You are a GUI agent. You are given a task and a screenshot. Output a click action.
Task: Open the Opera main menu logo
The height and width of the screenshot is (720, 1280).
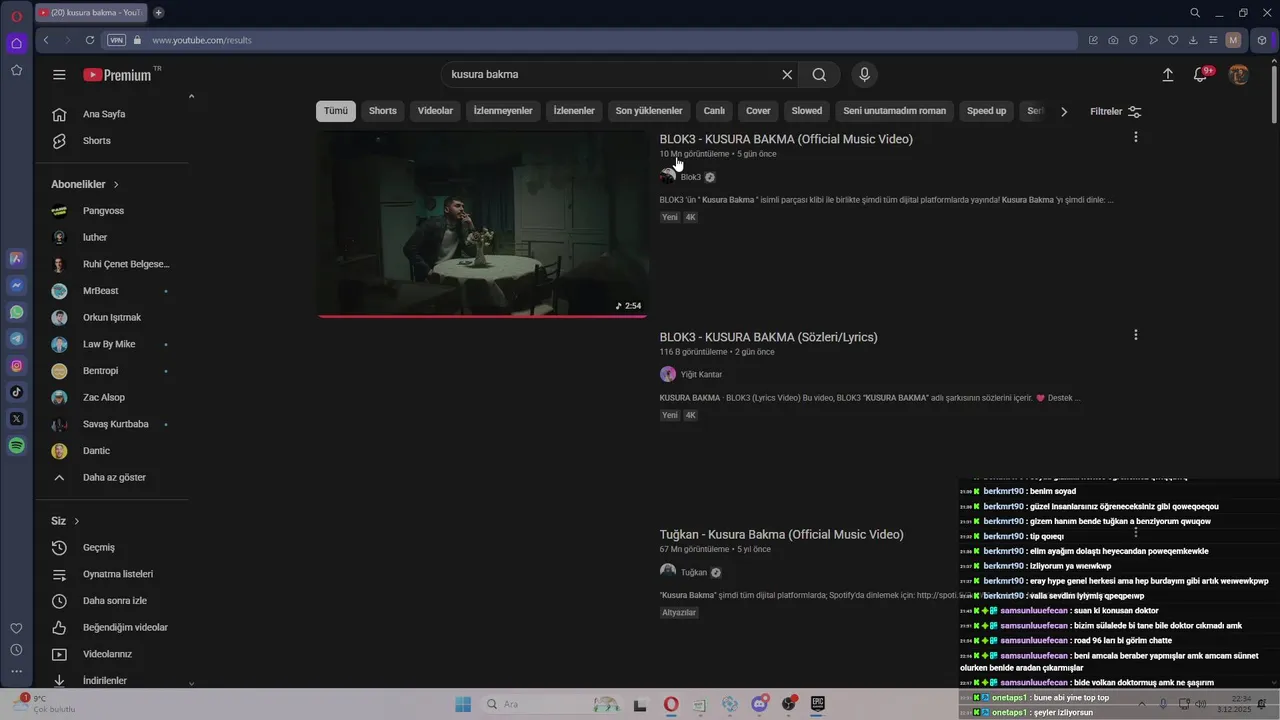(x=17, y=14)
